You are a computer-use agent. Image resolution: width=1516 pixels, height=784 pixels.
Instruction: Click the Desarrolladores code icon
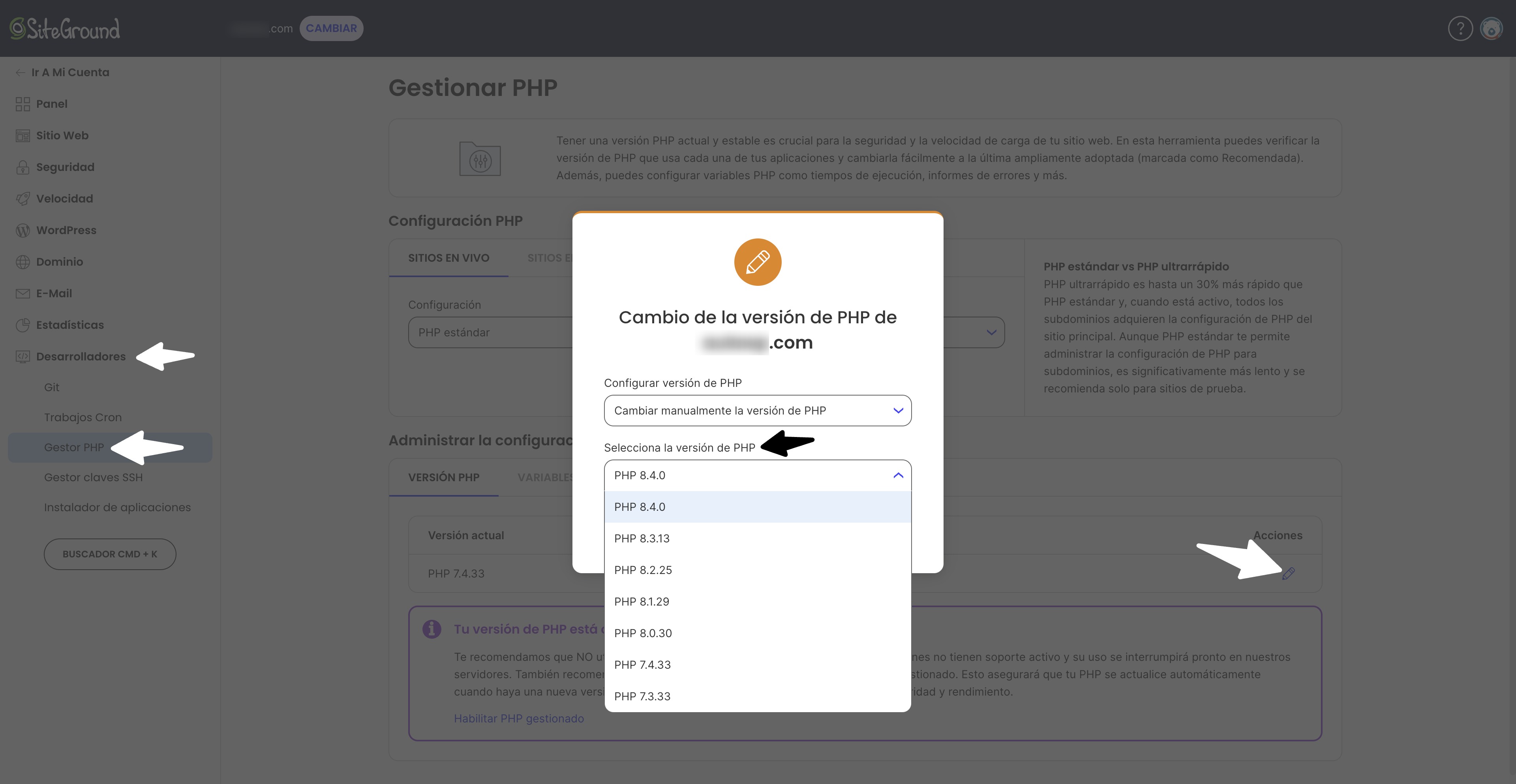(x=23, y=357)
